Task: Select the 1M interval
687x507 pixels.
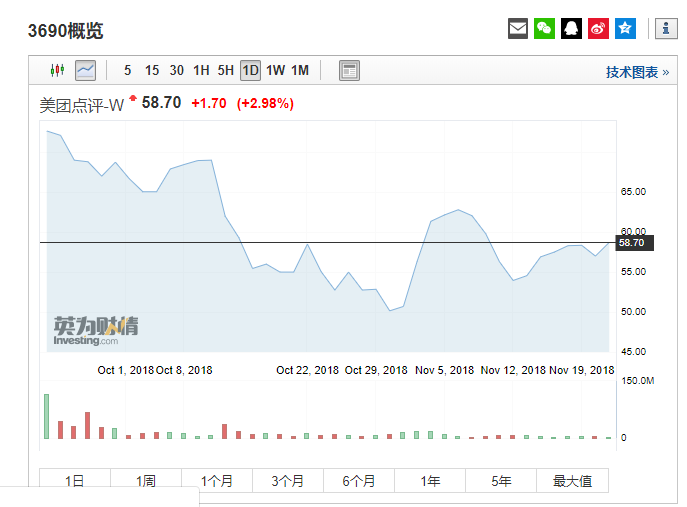Action: (300, 70)
